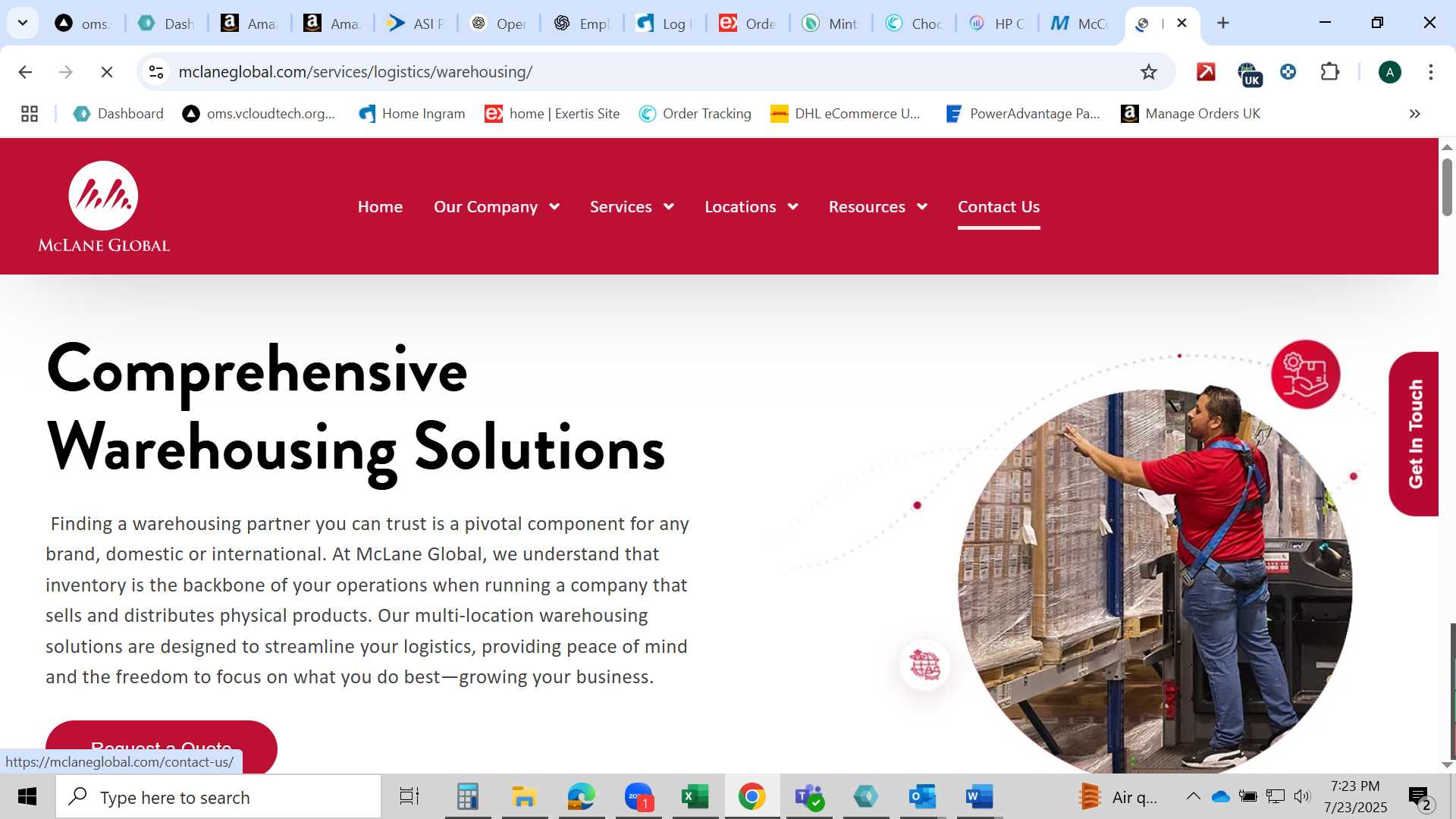
Task: Open the DHL eCommerce bookmark
Action: click(846, 114)
